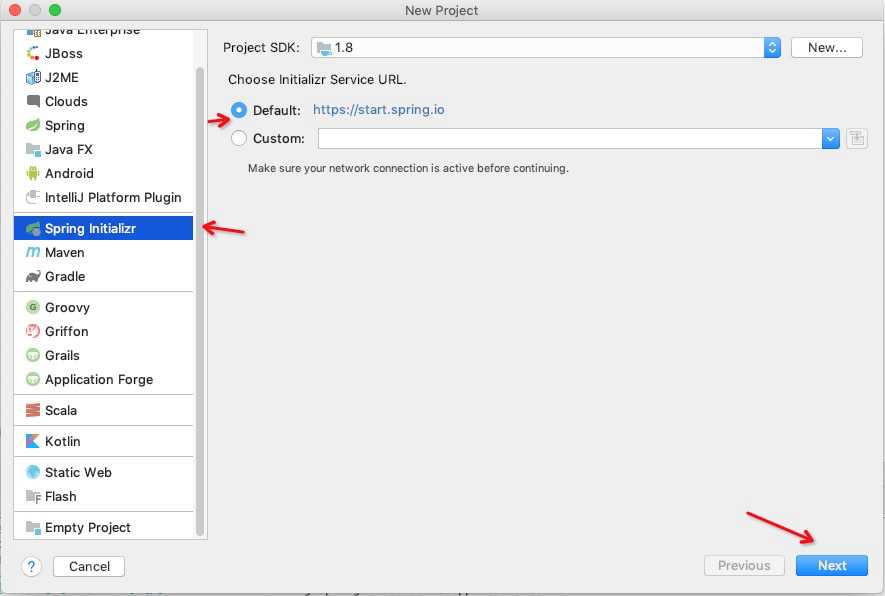
Task: Click the Android robot icon
Action: [33, 173]
